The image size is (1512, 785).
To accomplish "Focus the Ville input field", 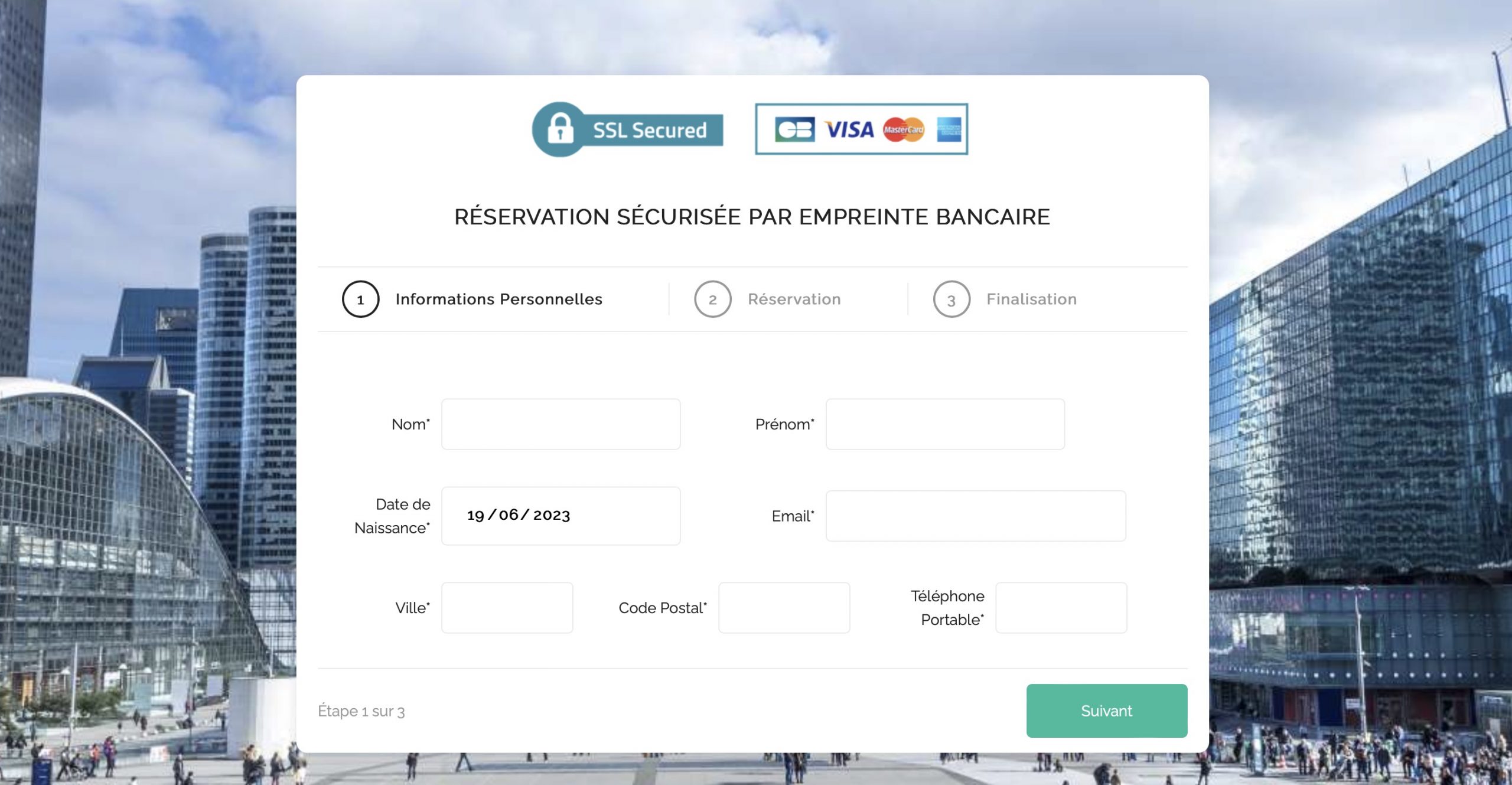I will pos(507,608).
